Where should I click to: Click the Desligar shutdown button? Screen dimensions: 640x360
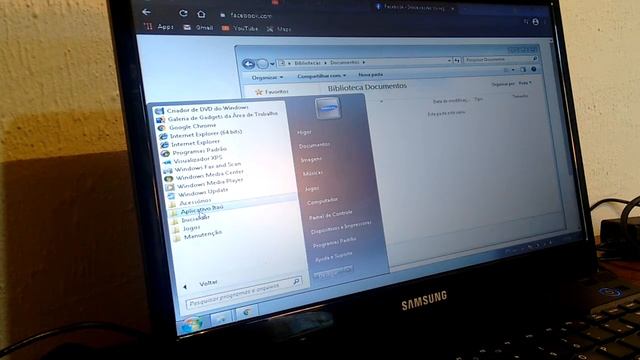(x=333, y=273)
